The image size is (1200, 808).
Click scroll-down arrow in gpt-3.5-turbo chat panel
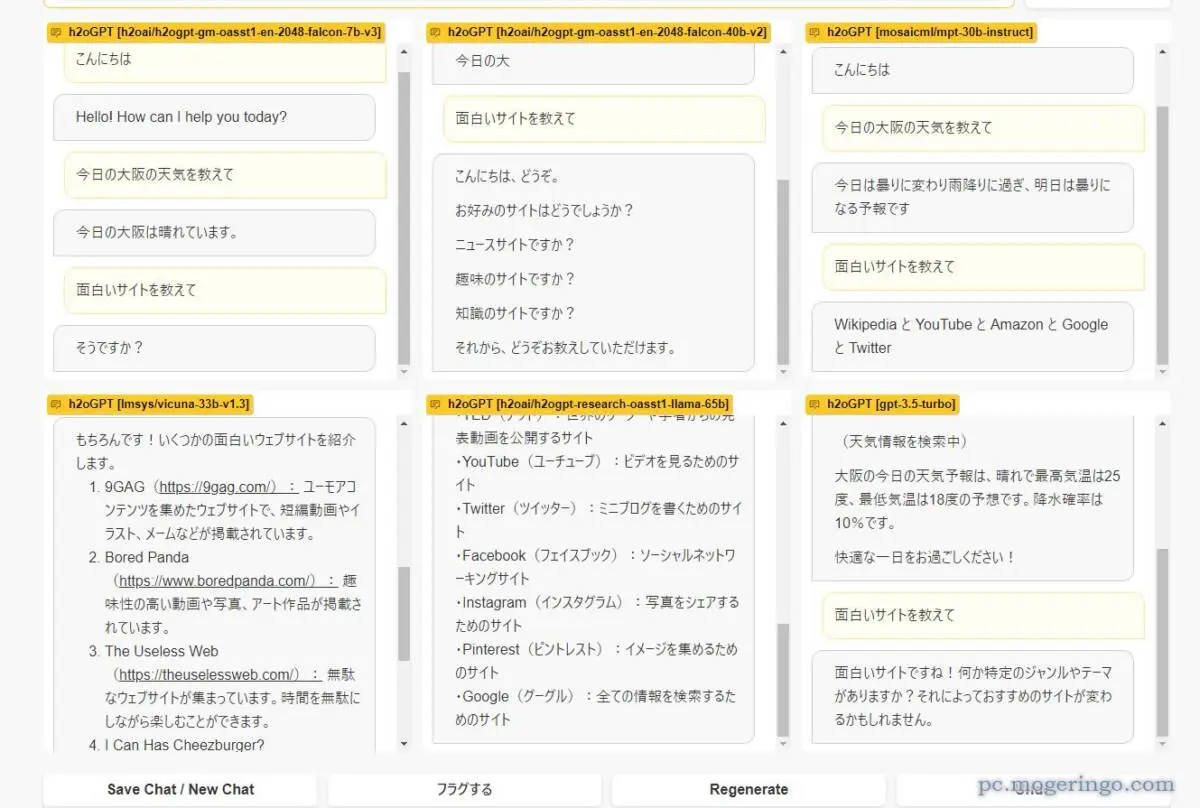coord(1163,744)
